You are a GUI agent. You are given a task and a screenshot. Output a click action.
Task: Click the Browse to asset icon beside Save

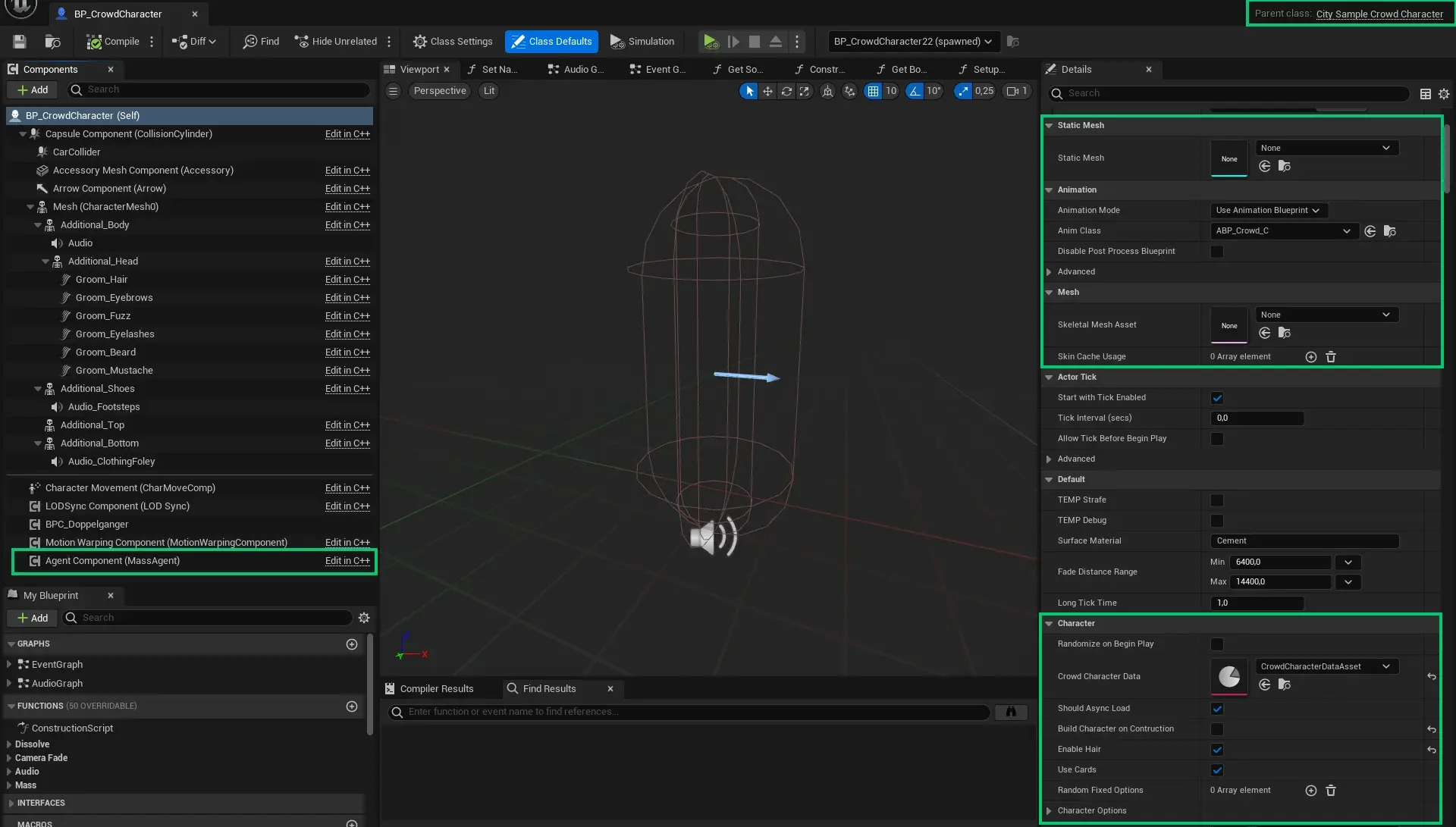[x=53, y=42]
